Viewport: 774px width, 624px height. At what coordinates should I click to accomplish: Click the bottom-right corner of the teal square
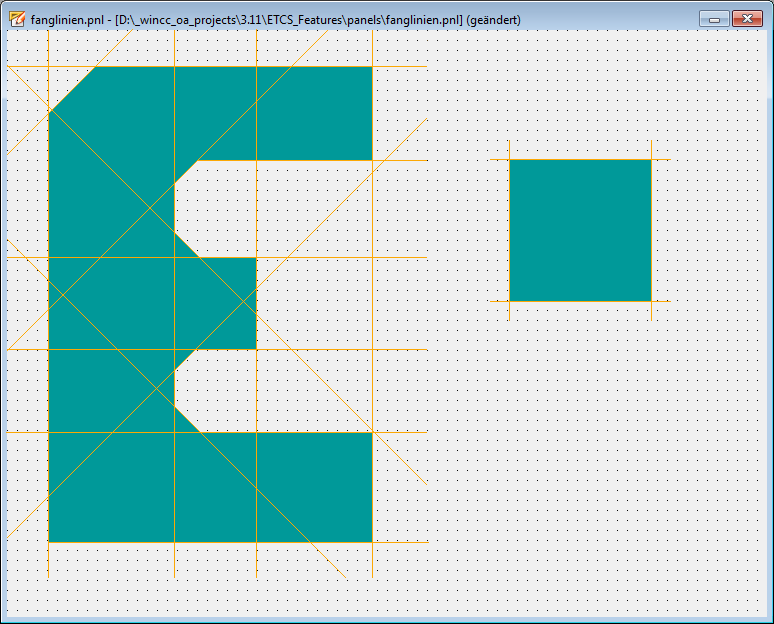(x=651, y=300)
